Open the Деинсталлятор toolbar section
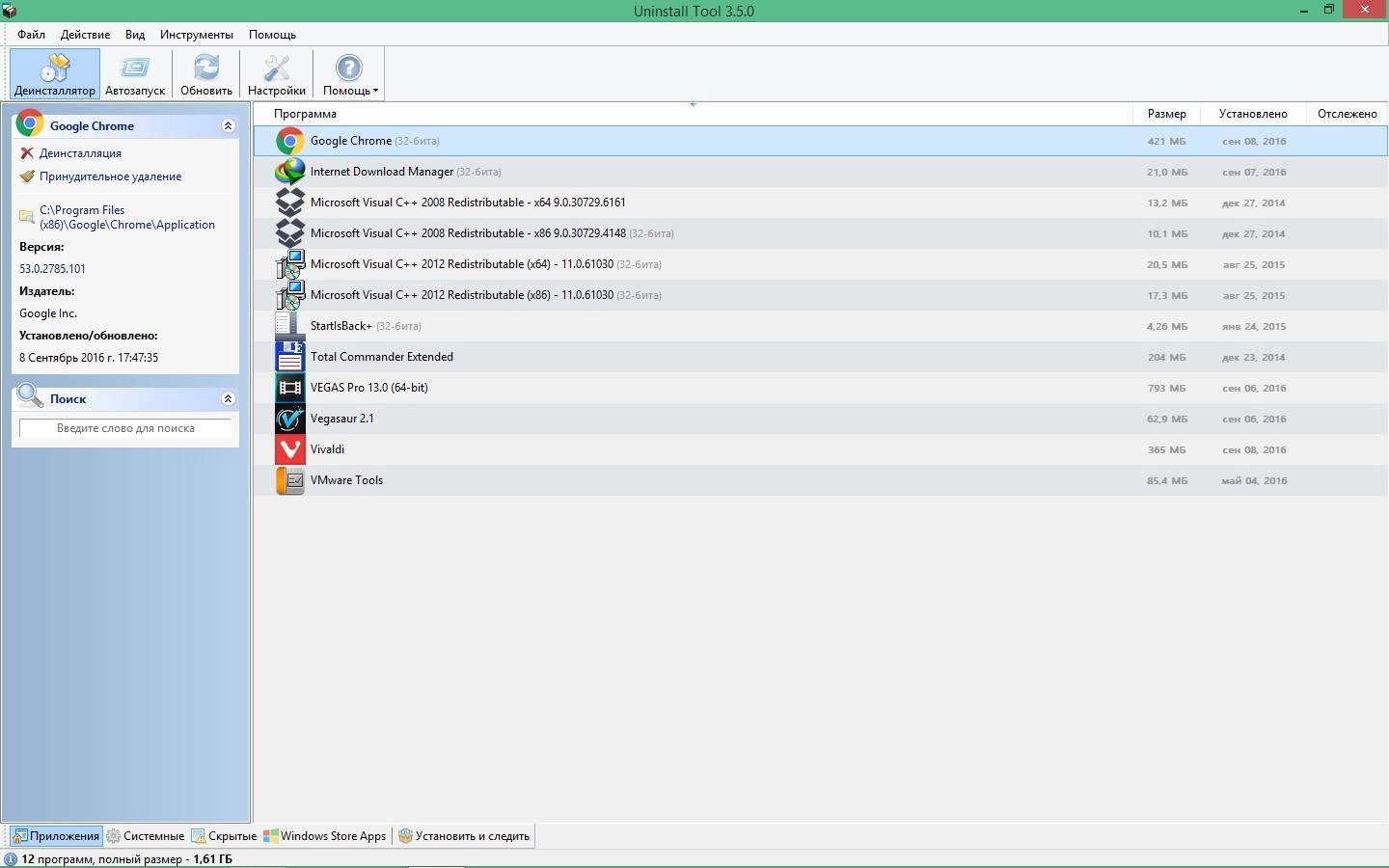The image size is (1389, 868). (x=55, y=73)
